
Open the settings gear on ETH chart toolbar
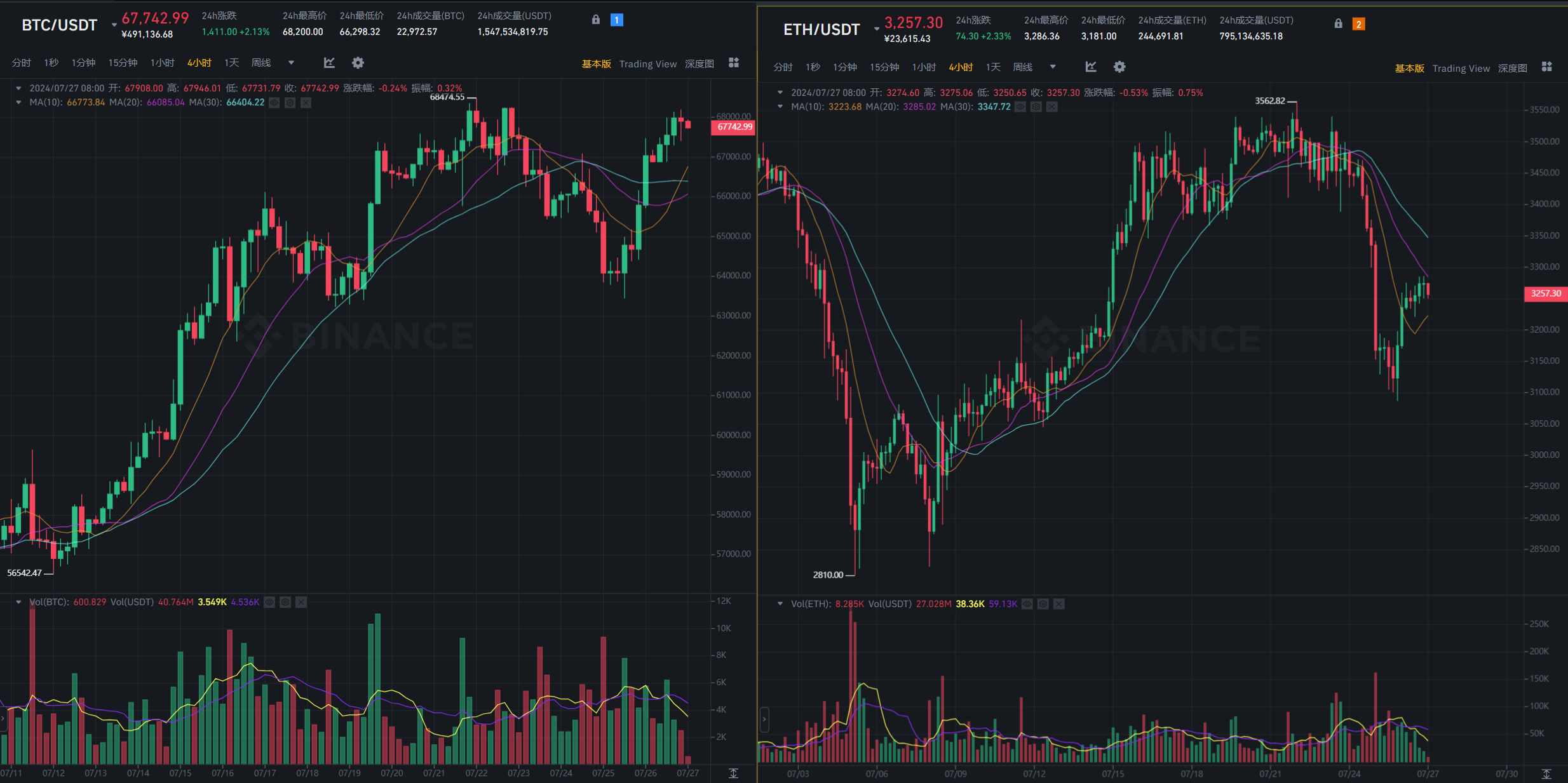pos(1119,67)
